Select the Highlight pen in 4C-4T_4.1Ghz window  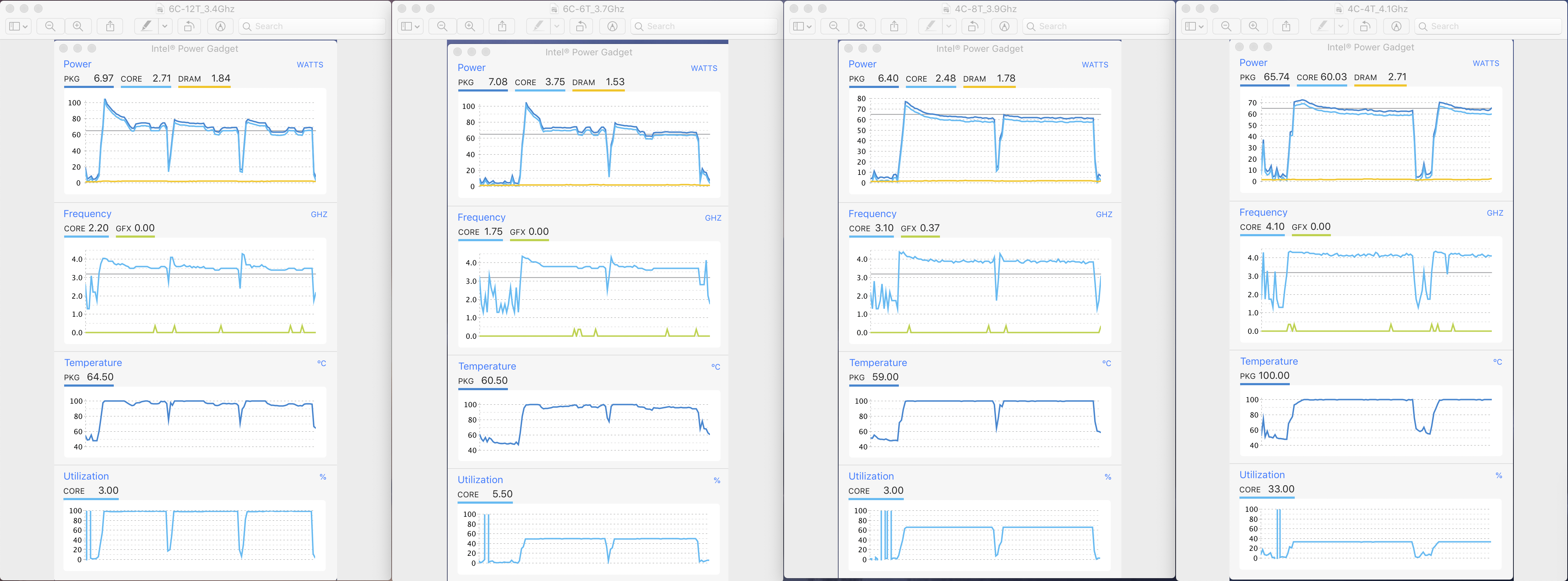click(x=1322, y=26)
